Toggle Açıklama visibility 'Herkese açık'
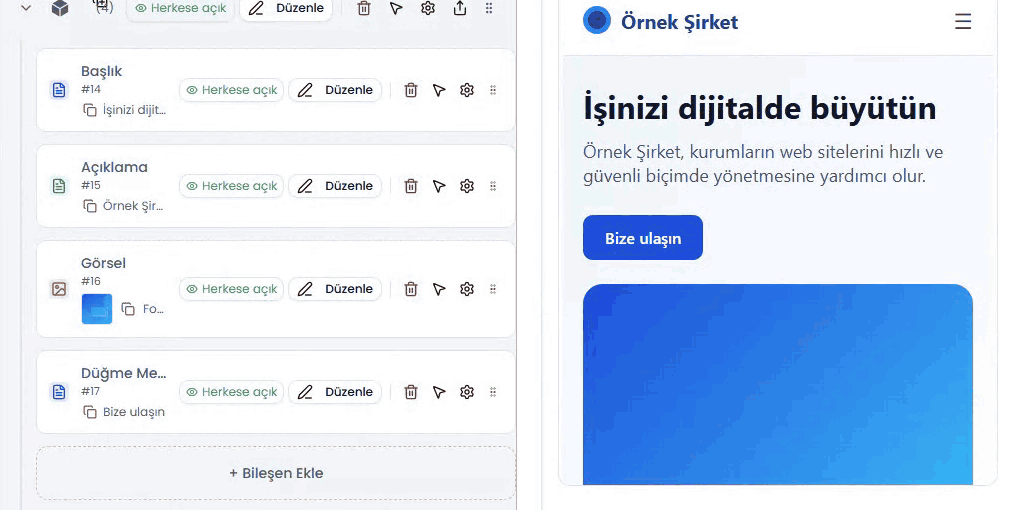This screenshot has height=510, width=1030. (x=231, y=186)
